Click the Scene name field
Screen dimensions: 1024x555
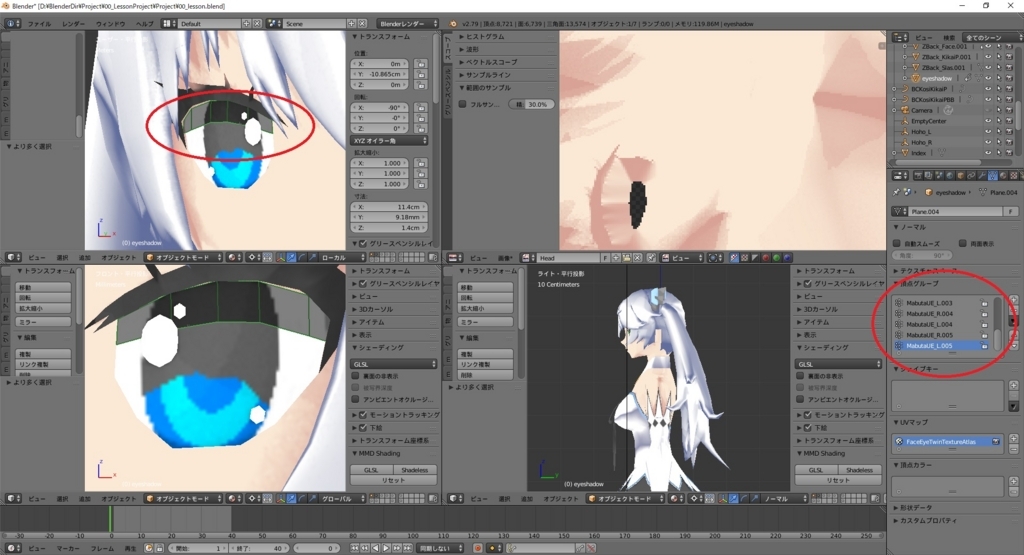(315, 24)
